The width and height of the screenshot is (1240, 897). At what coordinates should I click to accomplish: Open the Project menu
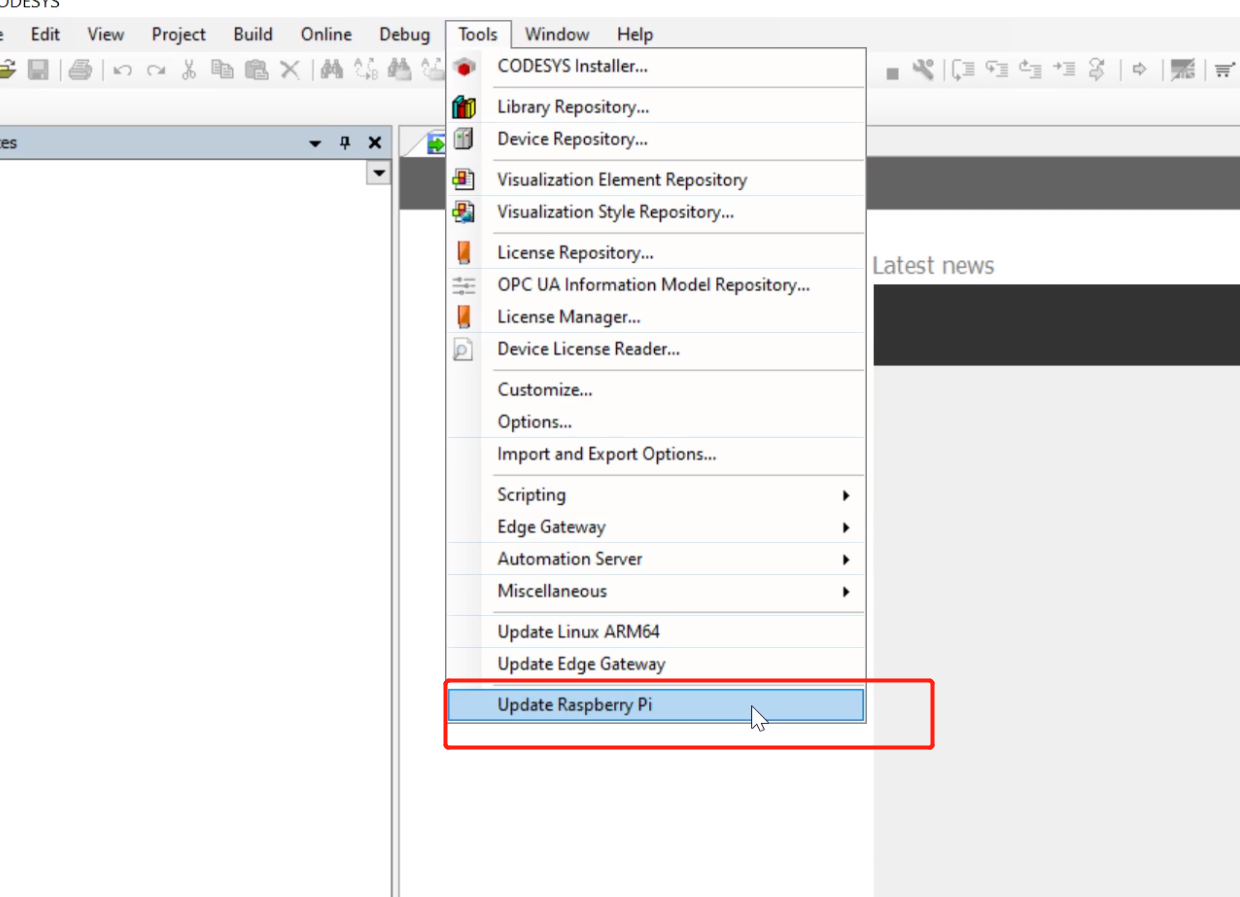pyautogui.click(x=179, y=34)
